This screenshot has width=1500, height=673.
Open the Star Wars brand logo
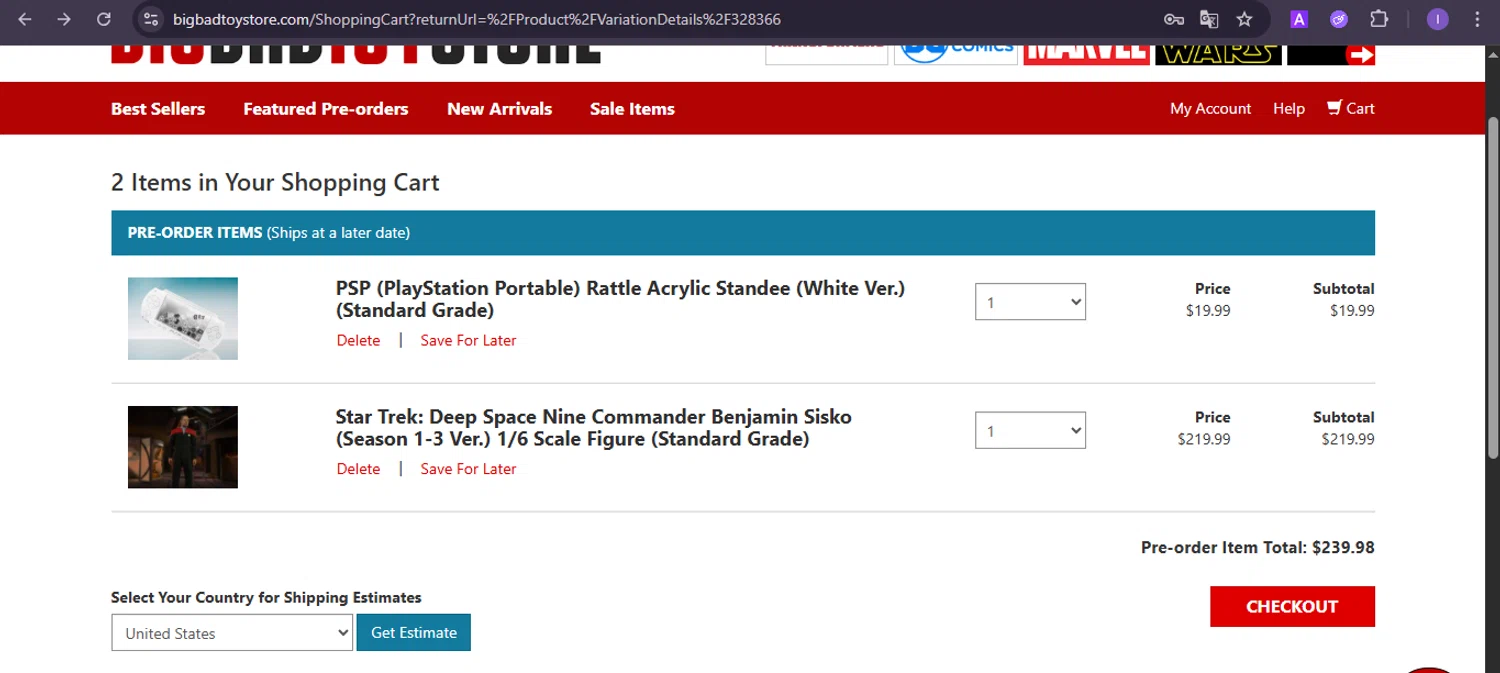1218,54
